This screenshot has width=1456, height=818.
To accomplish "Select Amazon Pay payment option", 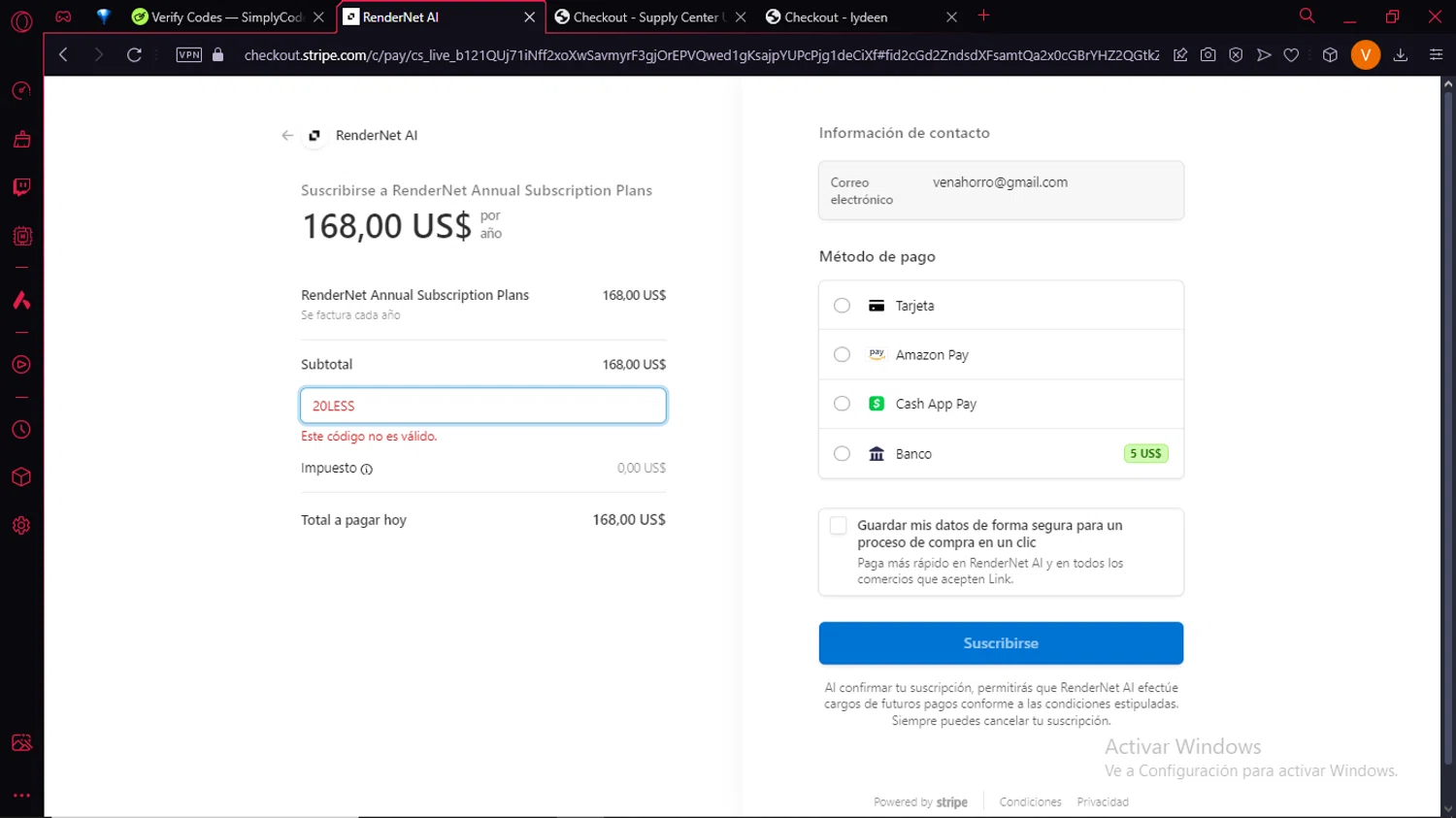I will click(x=842, y=355).
